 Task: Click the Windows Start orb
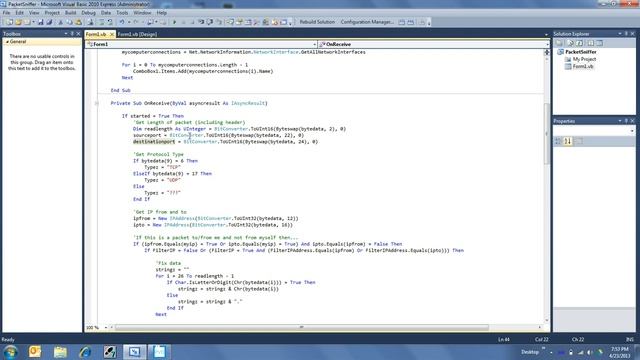click(10, 351)
